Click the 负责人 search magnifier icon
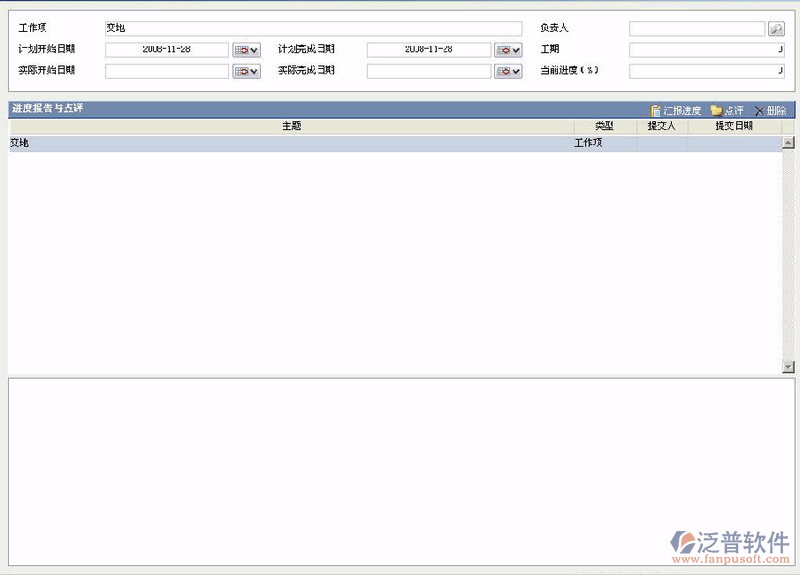 coord(776,29)
